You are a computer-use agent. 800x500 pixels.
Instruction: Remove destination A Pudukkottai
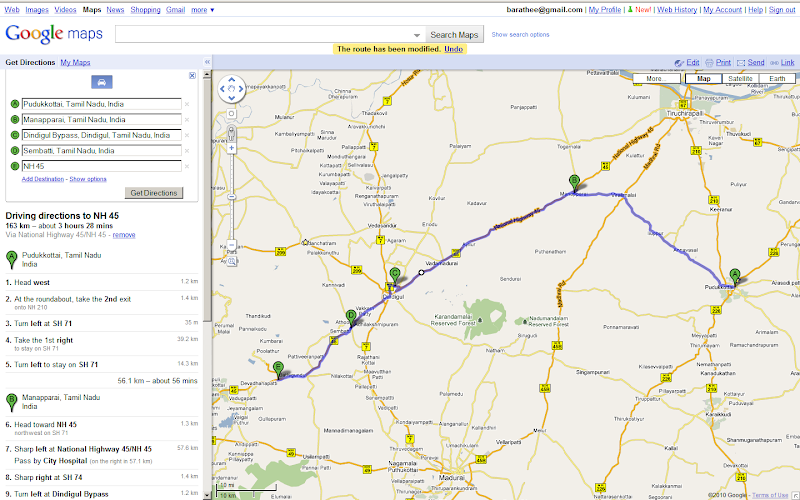[x=187, y=104]
